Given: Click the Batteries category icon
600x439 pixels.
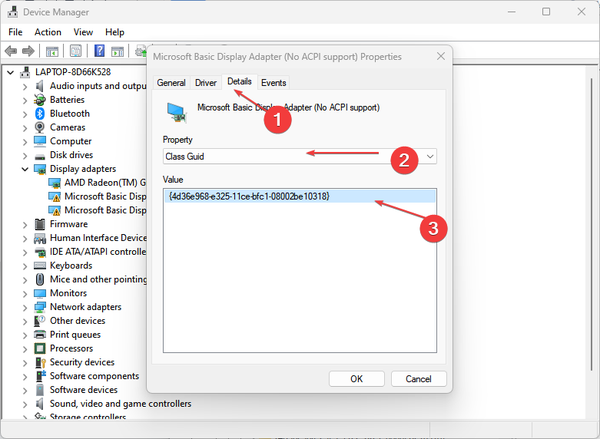Looking at the screenshot, I should pos(40,100).
